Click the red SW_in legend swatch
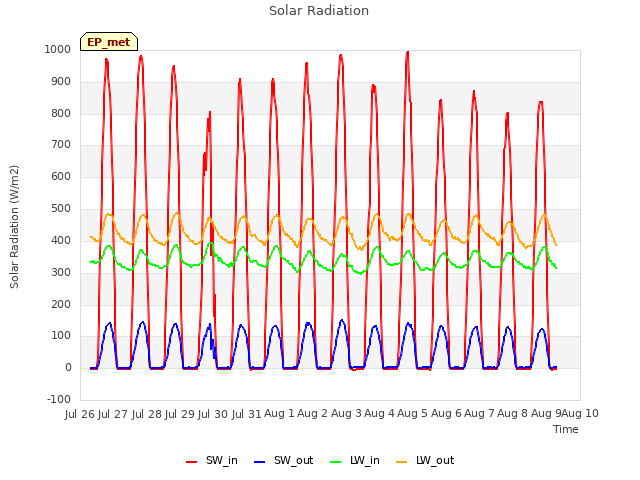 click(191, 462)
